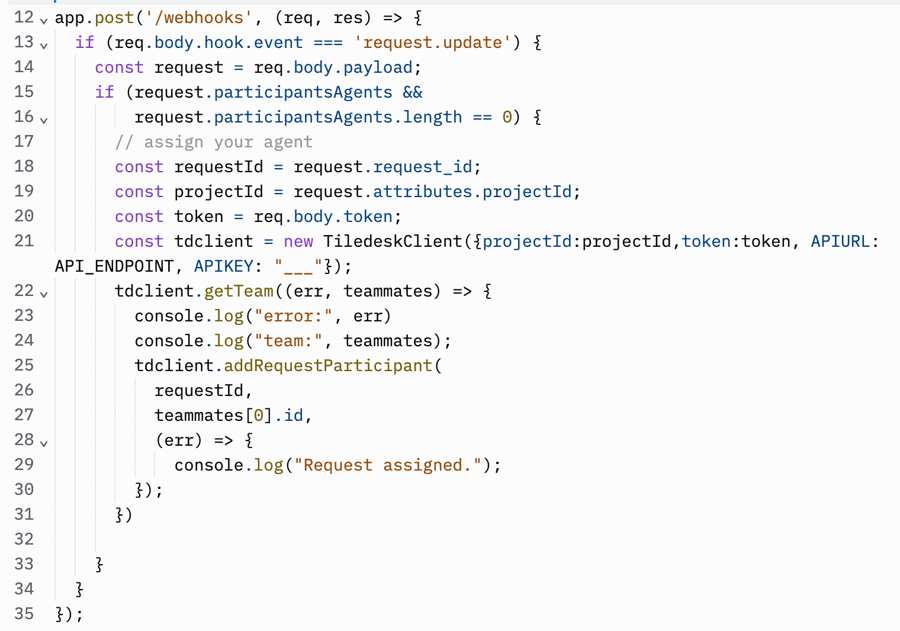Screen dimensions: 900x631
Task: Collapse the app.post block at line 12
Action: point(44,20)
